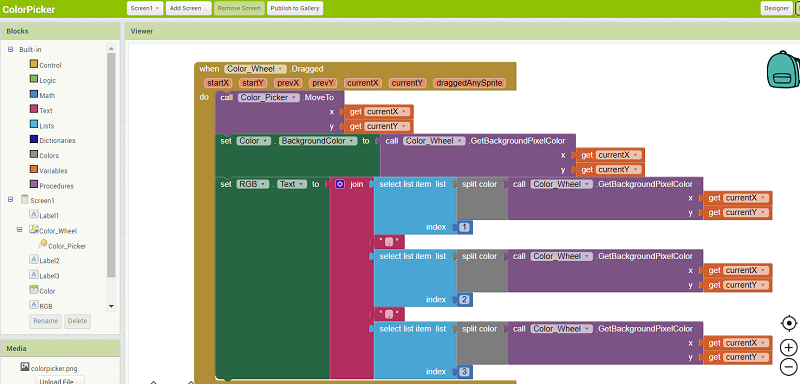Screen dimensions: 800x384
Task: Click the Upload File button
Action: [60, 380]
